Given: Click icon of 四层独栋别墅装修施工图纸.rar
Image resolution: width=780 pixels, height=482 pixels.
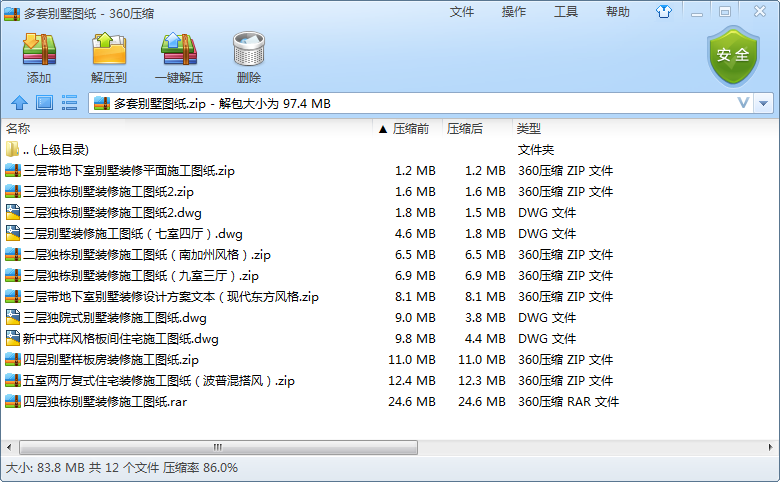Looking at the screenshot, I should click(13, 401).
